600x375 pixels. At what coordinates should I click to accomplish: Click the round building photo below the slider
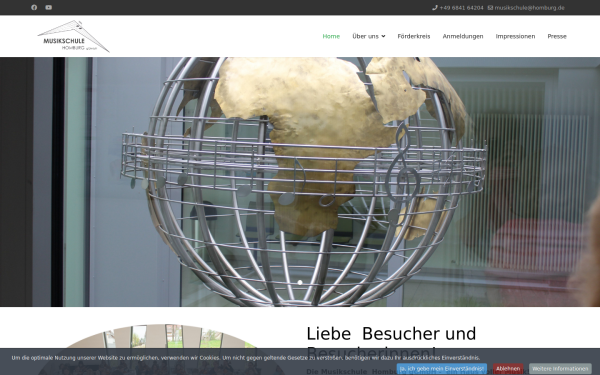[161, 349]
